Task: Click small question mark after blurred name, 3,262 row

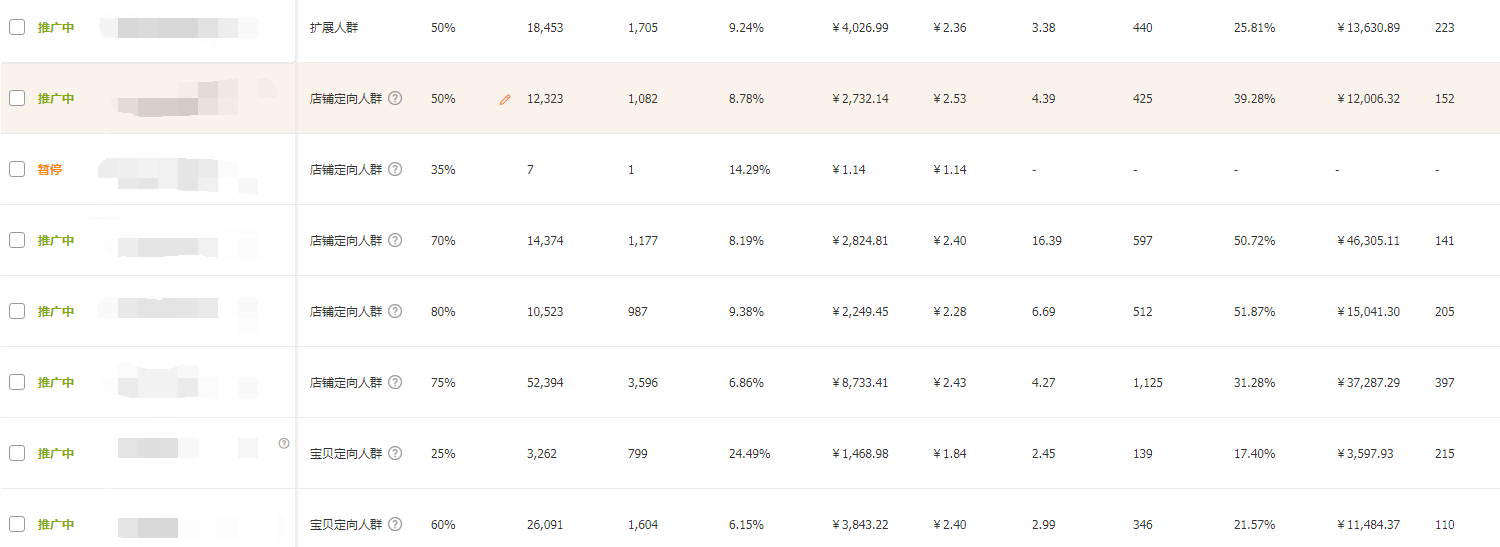Action: click(284, 443)
